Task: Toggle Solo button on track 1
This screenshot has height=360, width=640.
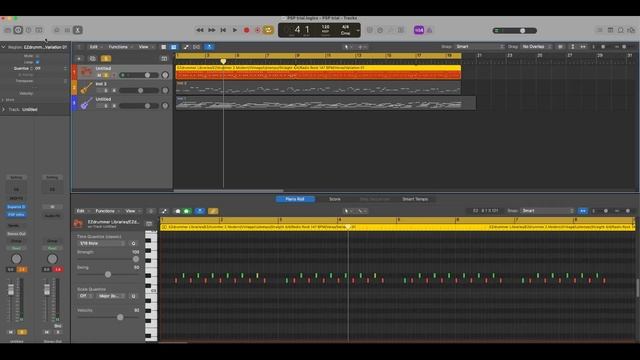Action: [106, 75]
